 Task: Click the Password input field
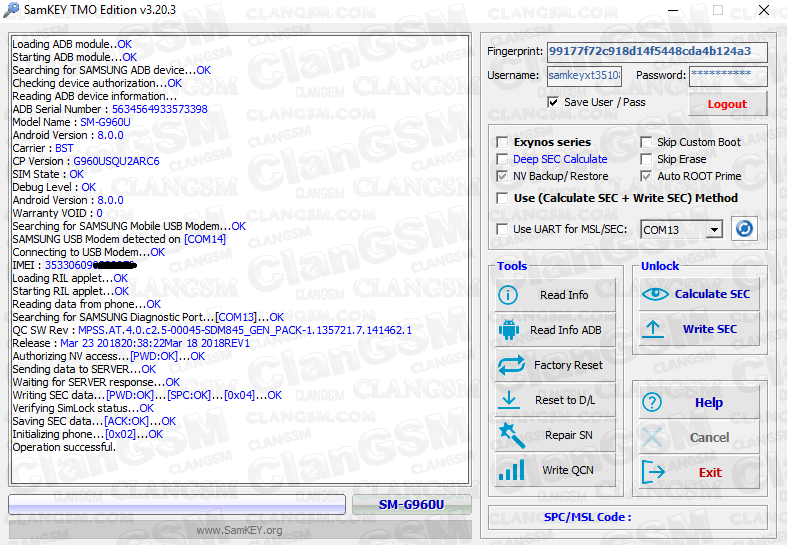[728, 76]
